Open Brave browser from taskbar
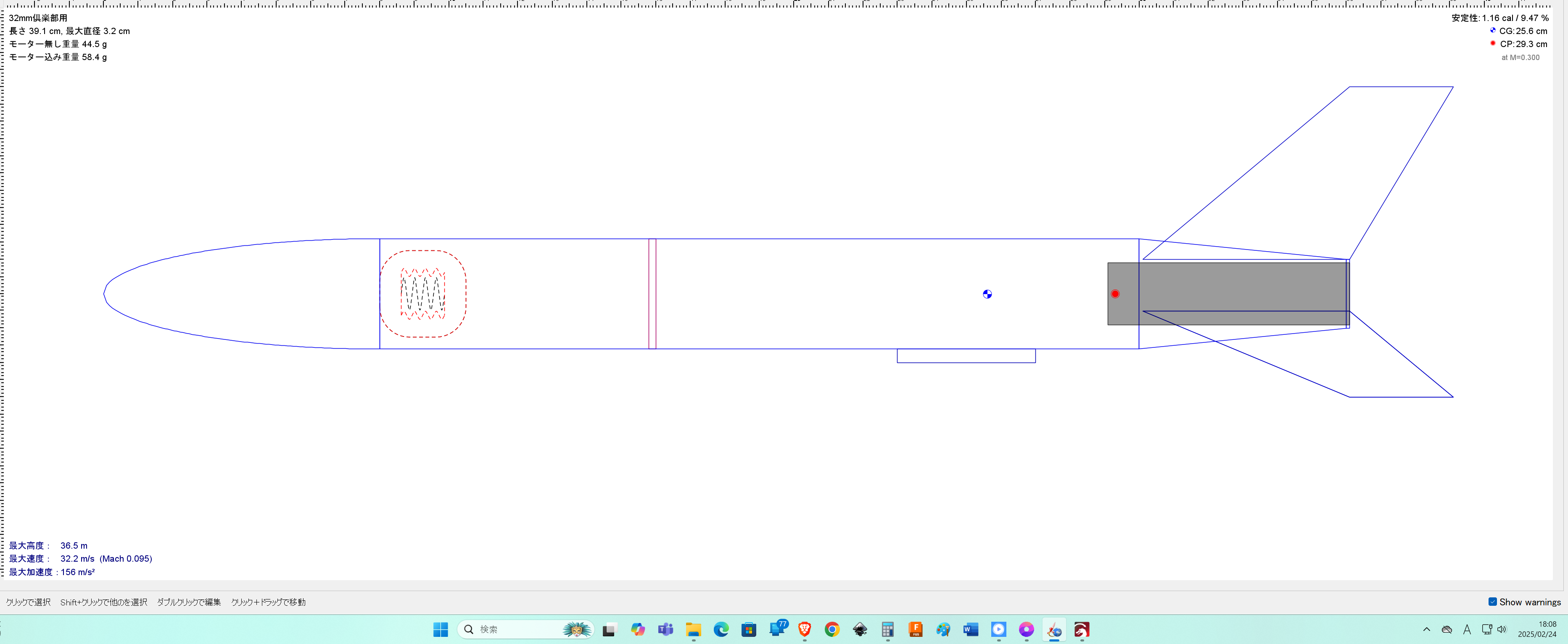Screen dimensions: 1568x644 (x=804, y=629)
